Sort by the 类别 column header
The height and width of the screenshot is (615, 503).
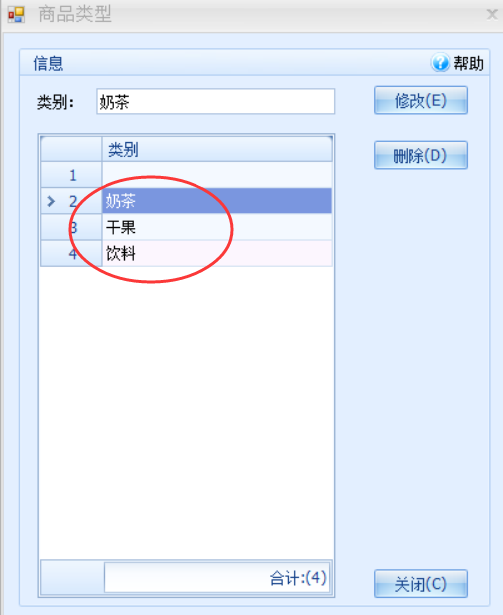[x=217, y=149]
